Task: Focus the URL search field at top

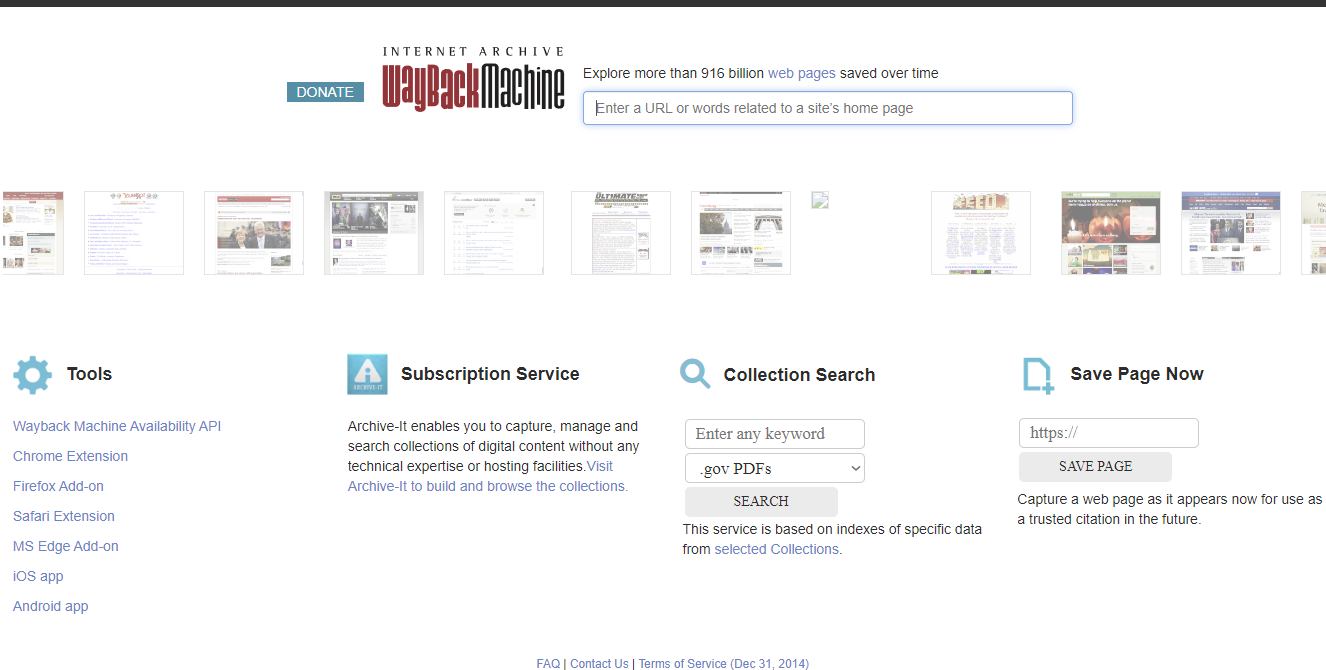Action: [828, 108]
